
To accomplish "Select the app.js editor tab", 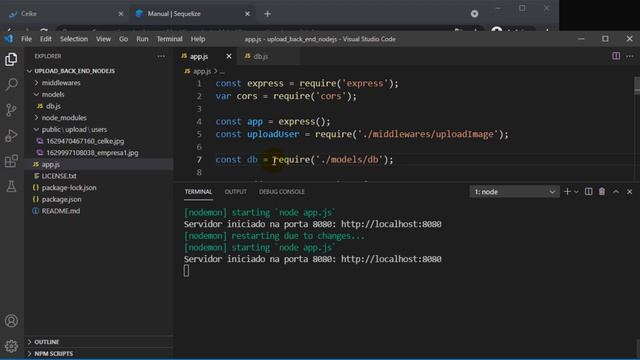I will (x=199, y=56).
